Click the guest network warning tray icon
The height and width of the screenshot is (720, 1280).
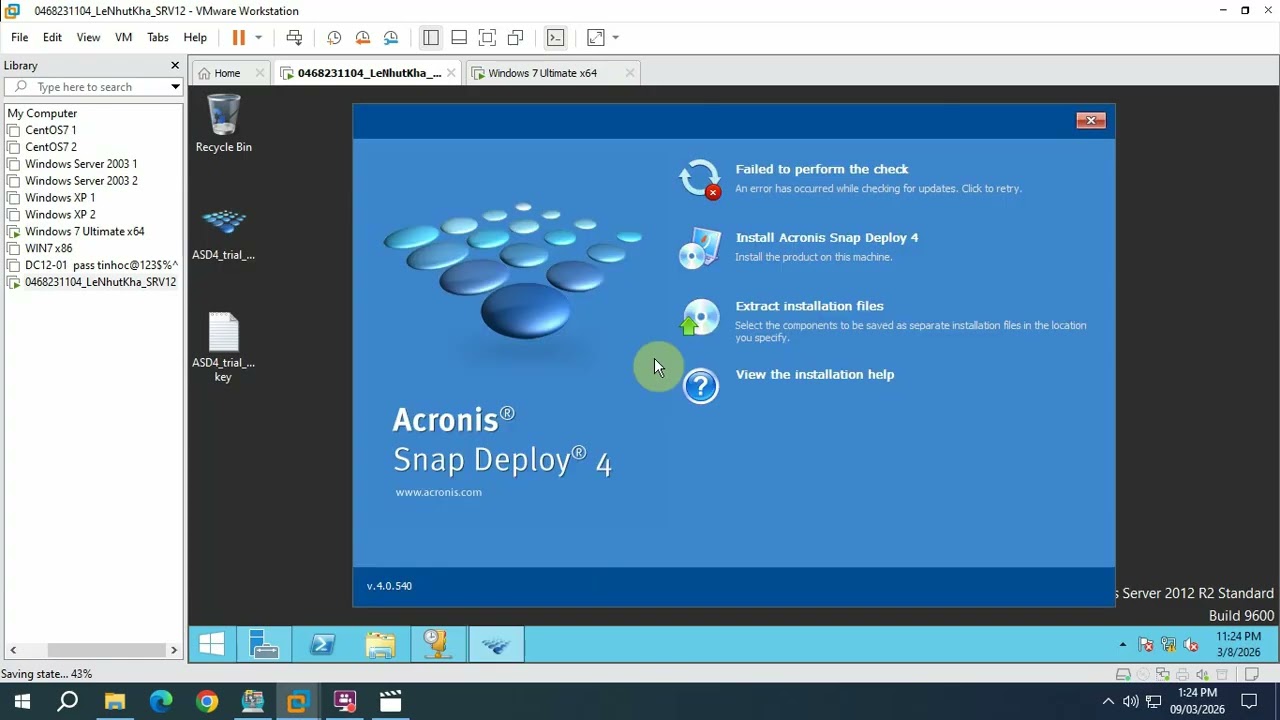(1168, 645)
